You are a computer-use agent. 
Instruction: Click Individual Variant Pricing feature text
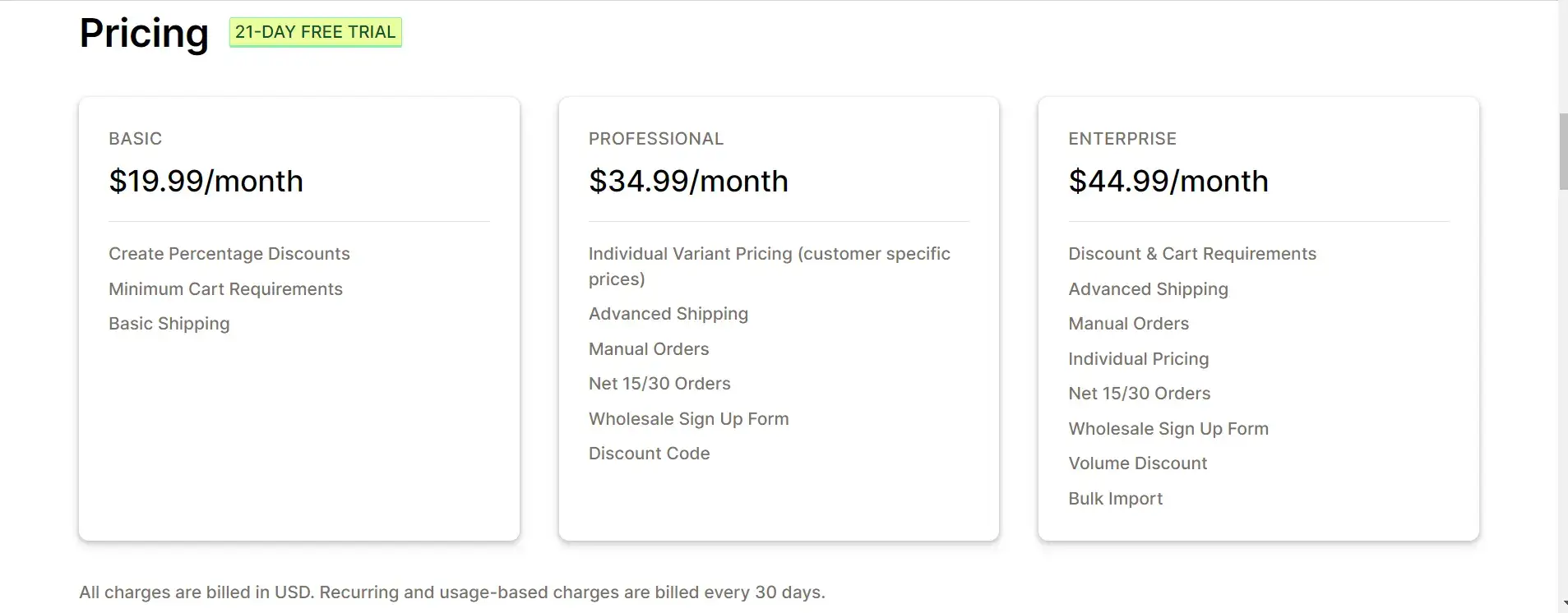point(770,266)
